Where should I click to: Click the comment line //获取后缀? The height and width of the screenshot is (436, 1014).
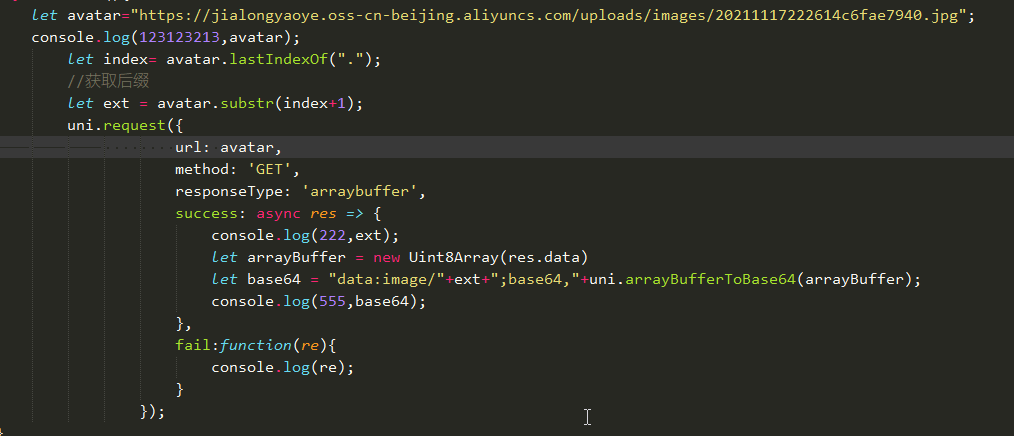(109, 82)
